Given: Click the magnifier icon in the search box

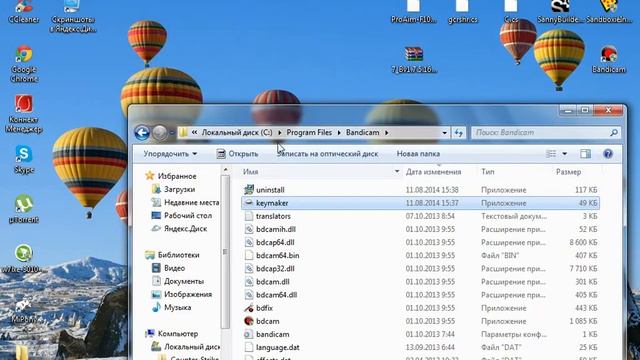Looking at the screenshot, I should coord(613,133).
